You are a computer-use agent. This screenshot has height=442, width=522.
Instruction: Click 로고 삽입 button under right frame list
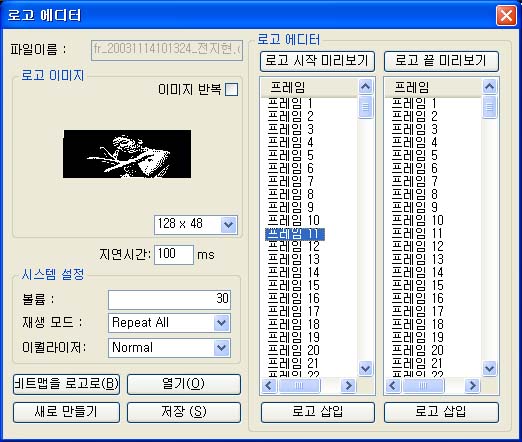[441, 412]
